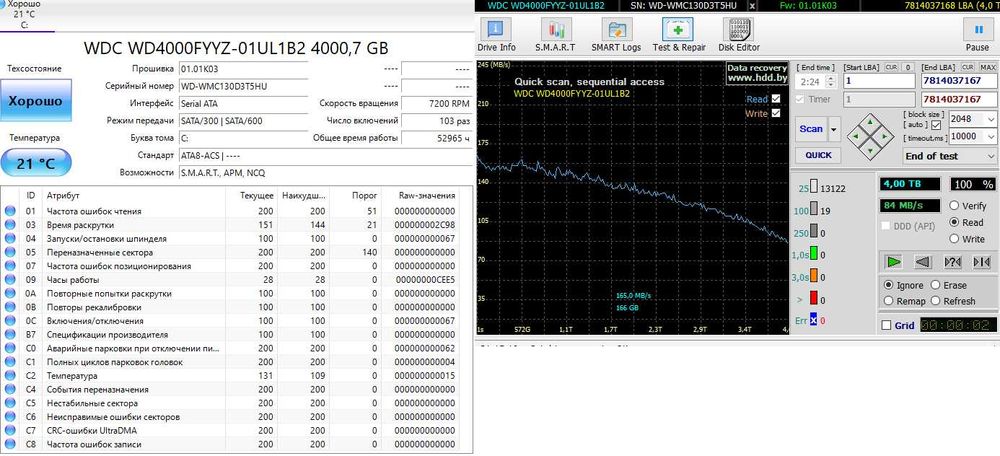1000x456 pixels.
Task: Switch to the Test & Repair section
Action: (x=679, y=34)
